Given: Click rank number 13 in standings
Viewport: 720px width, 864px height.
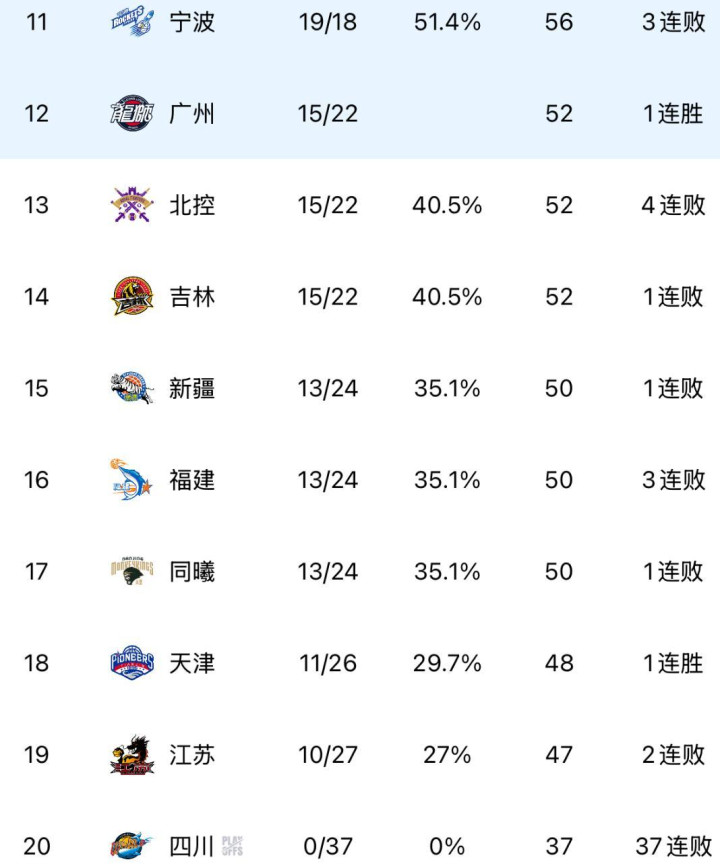Looking at the screenshot, I should click(x=36, y=205).
